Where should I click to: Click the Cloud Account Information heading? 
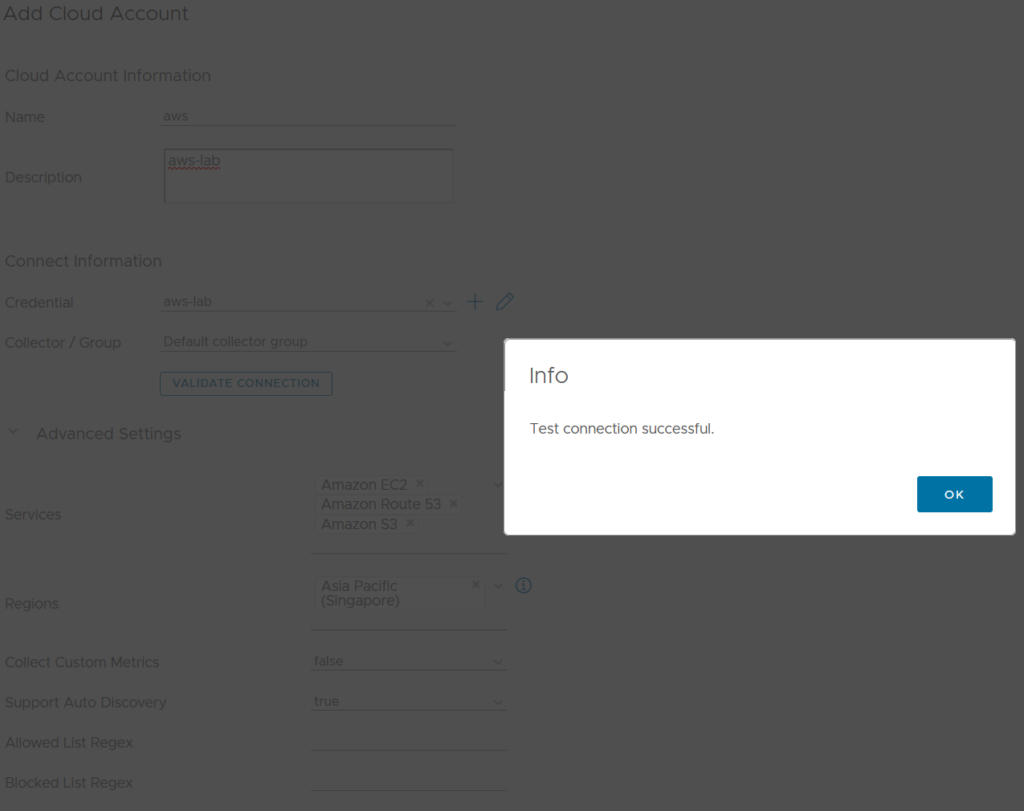click(108, 76)
